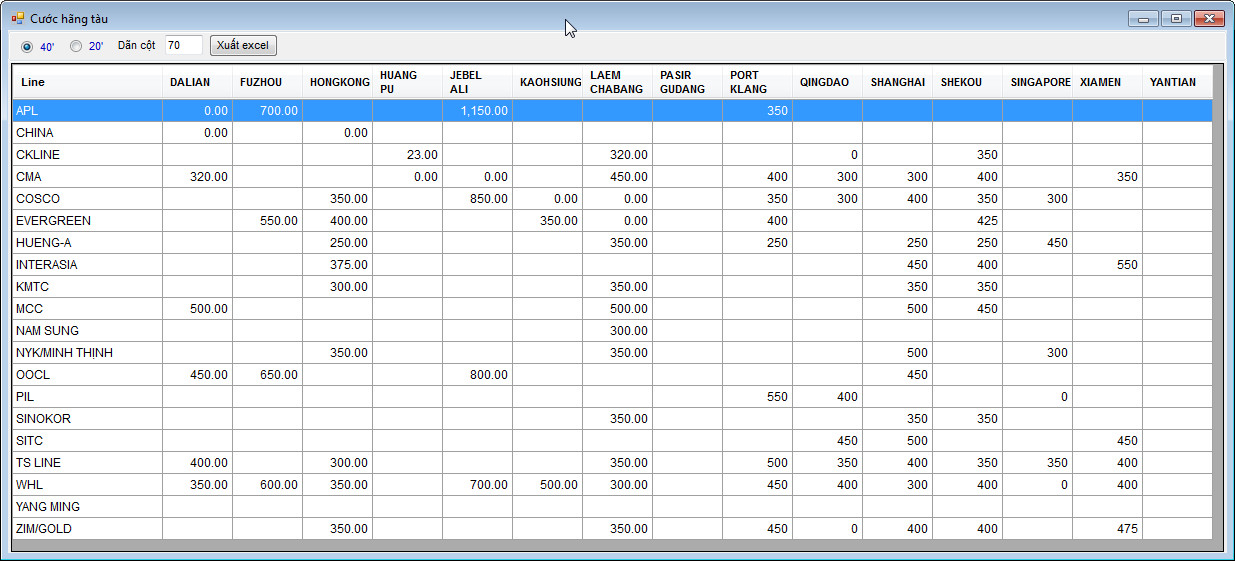Click the XIAMEN column header
This screenshot has width=1235, height=561.
point(1107,82)
